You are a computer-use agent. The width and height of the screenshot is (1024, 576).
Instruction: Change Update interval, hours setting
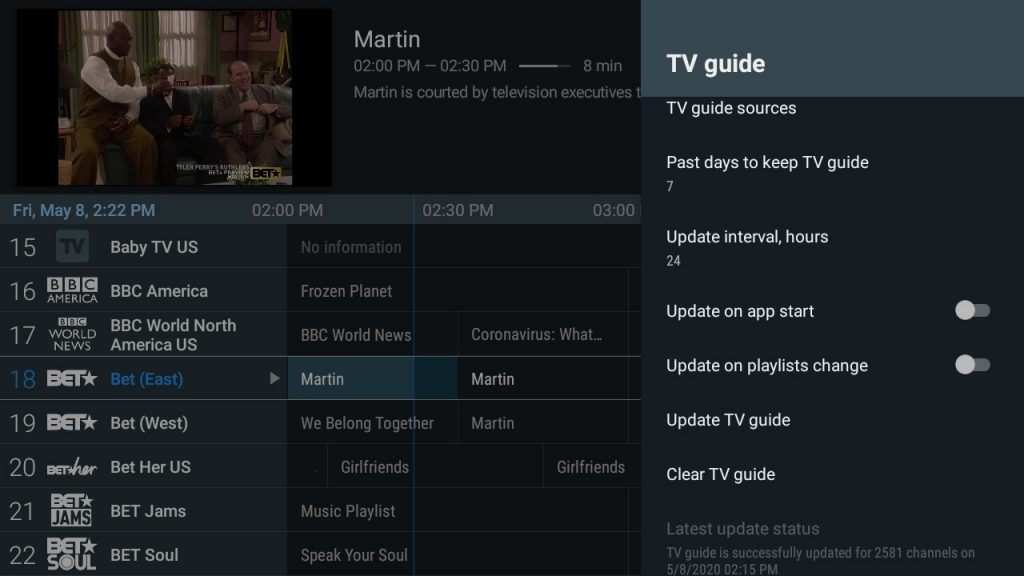coord(832,248)
